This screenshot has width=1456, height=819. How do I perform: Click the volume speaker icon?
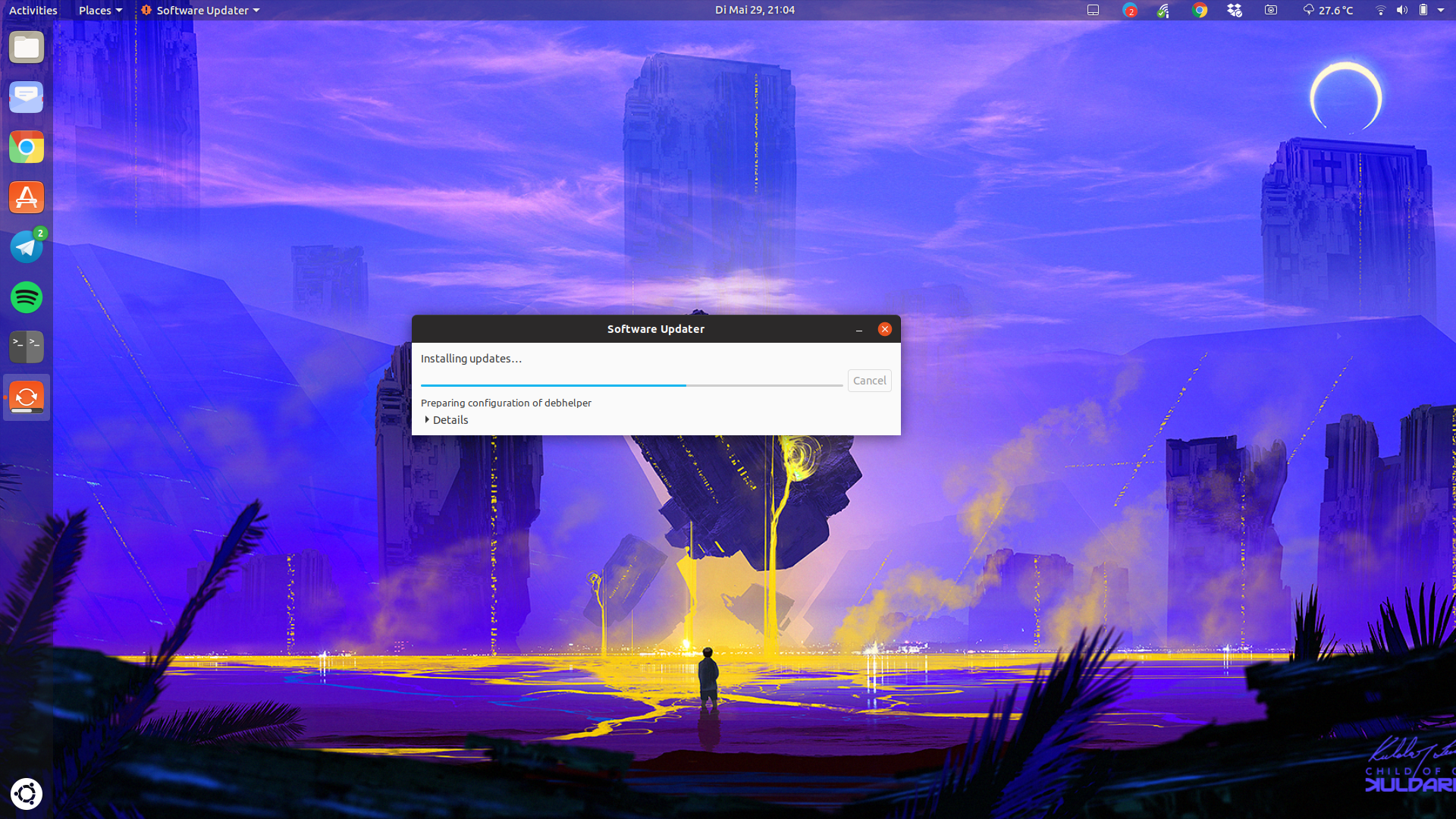pyautogui.click(x=1402, y=10)
